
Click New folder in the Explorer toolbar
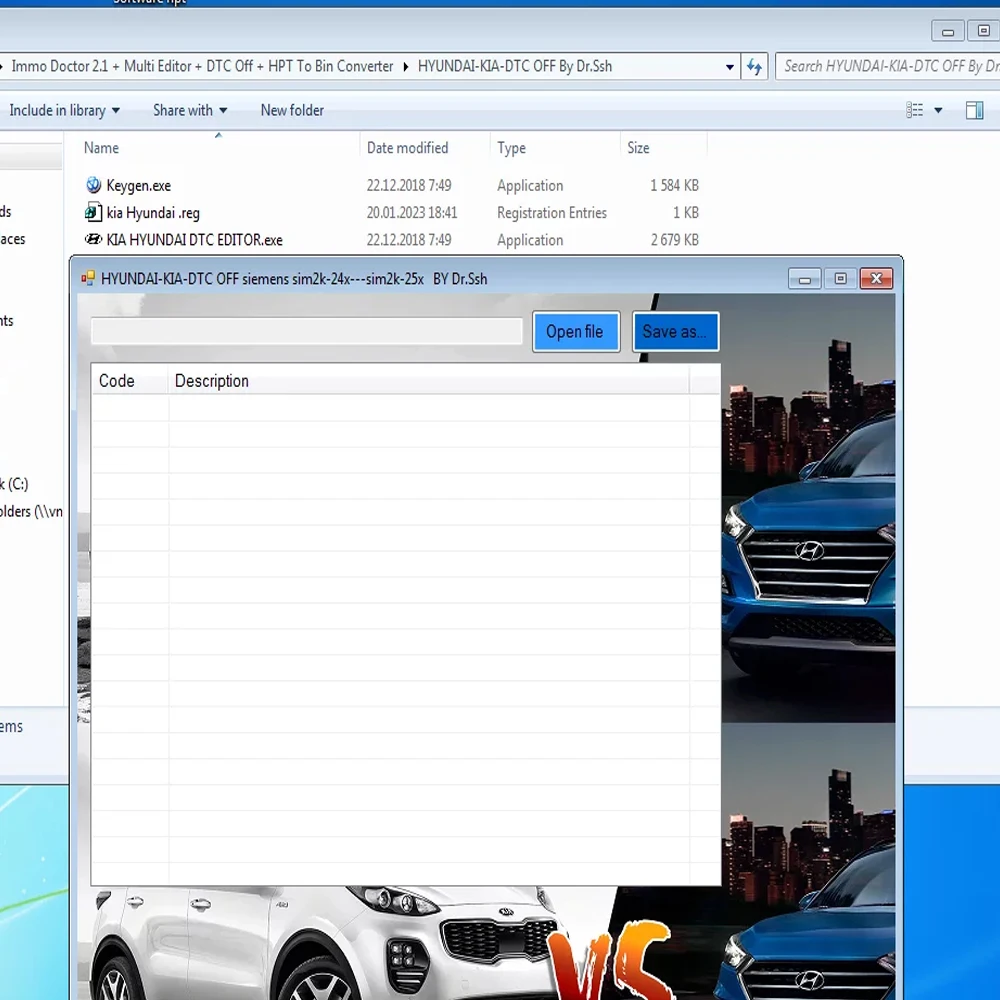coord(292,110)
